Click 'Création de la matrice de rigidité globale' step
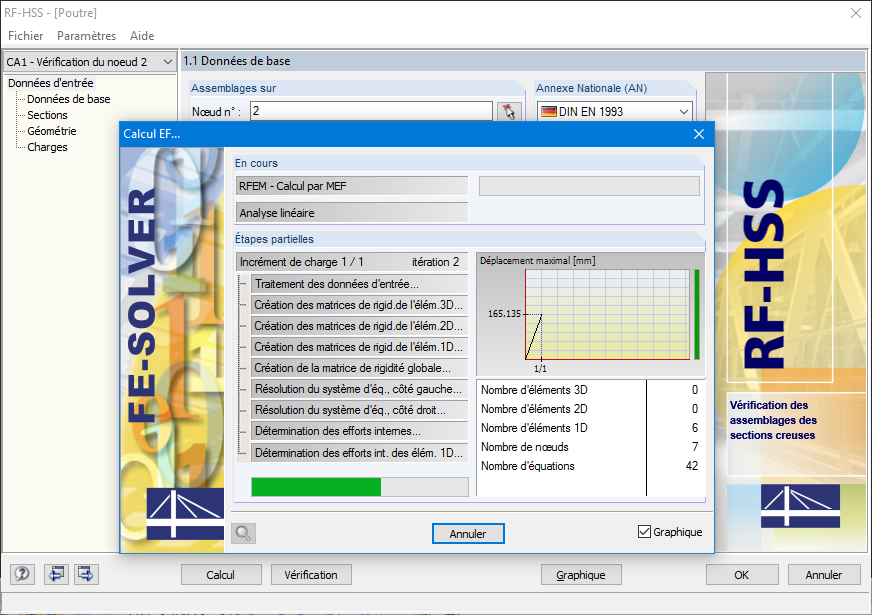Screen dimensions: 872x615 point(359,368)
